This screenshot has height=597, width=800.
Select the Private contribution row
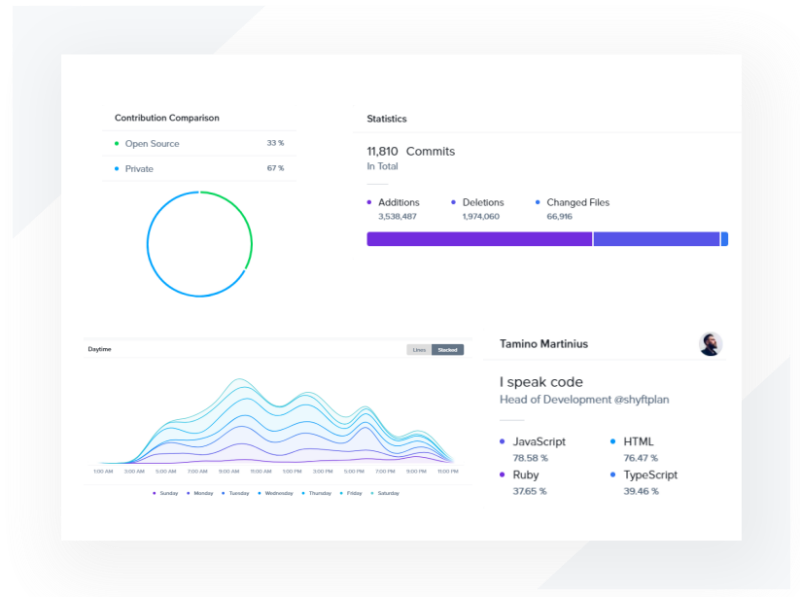pos(199,169)
